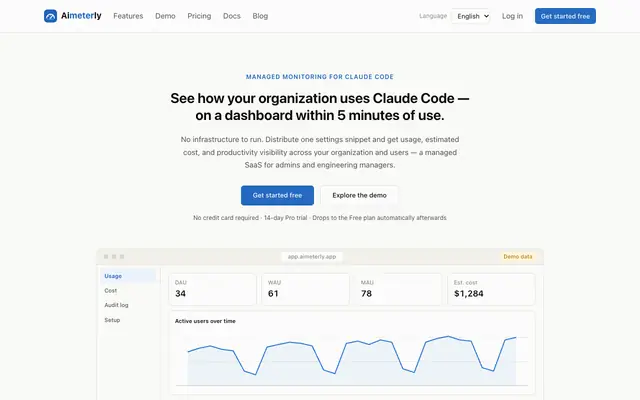640x400 pixels.
Task: Open the Demo nav link
Action: (165, 16)
